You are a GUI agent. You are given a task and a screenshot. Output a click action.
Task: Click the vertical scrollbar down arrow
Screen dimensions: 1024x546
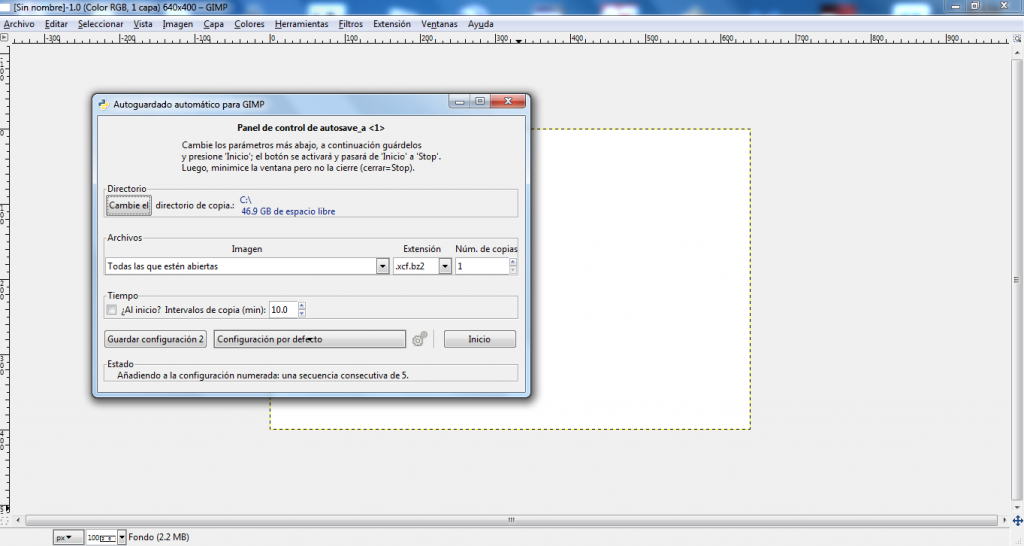(x=1017, y=507)
